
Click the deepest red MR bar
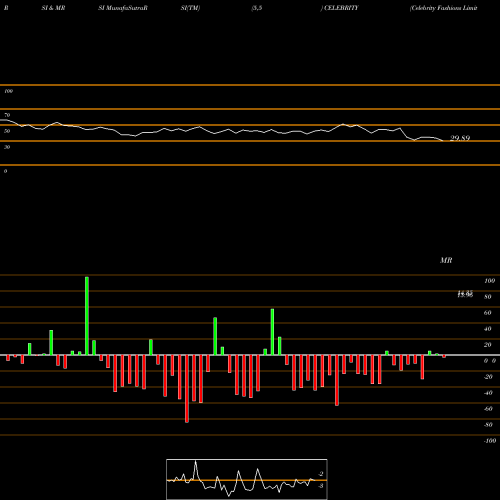pos(187,389)
